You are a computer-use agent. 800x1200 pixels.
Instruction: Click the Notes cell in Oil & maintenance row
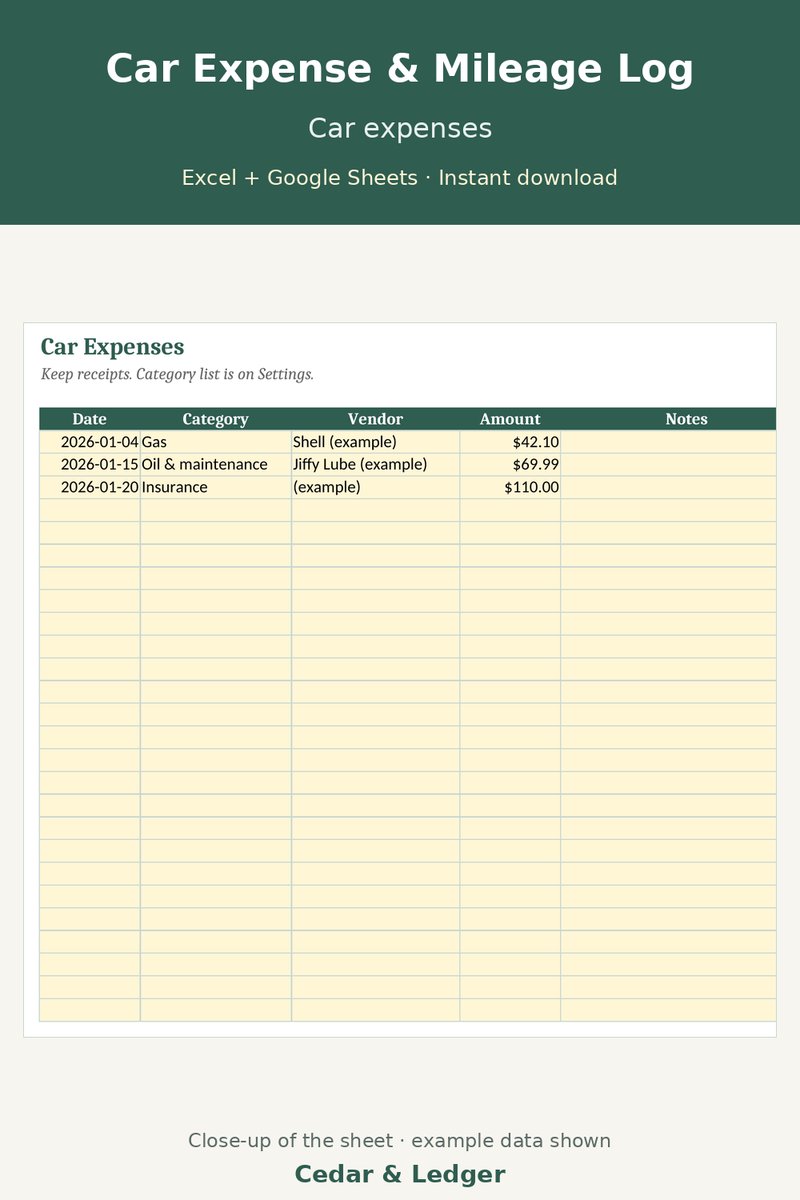click(668, 465)
